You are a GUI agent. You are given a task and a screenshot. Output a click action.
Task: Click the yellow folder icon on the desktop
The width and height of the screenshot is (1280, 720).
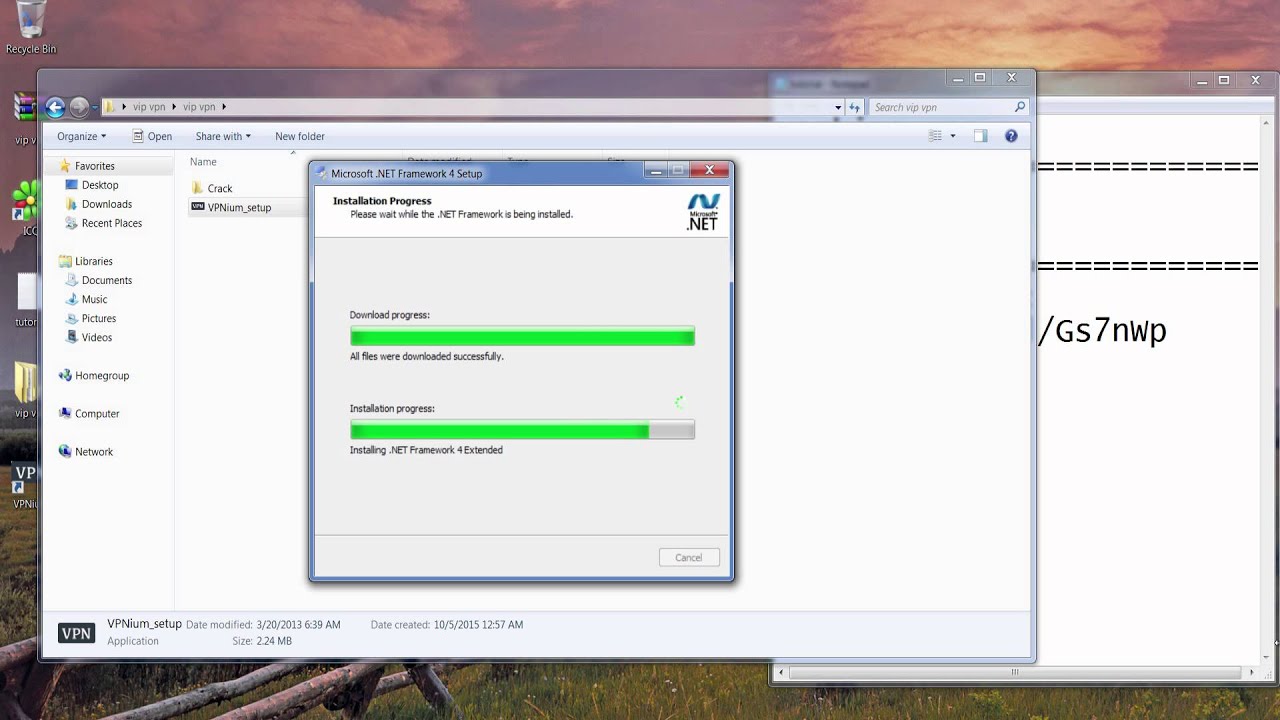point(25,383)
